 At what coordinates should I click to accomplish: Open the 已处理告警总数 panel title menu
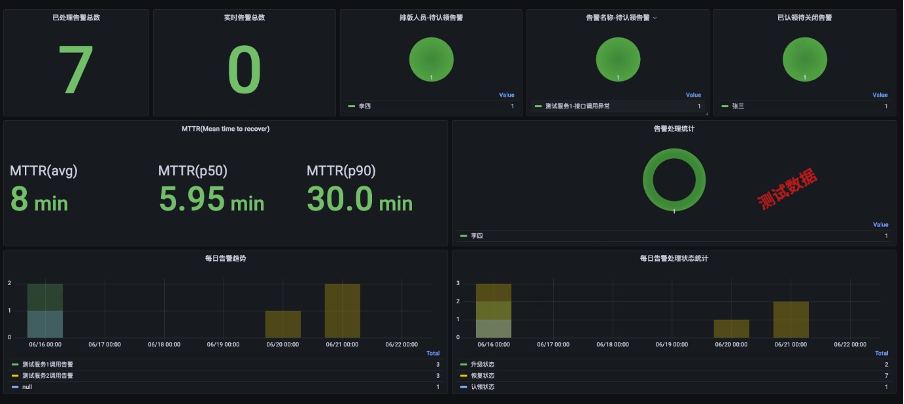click(x=76, y=18)
